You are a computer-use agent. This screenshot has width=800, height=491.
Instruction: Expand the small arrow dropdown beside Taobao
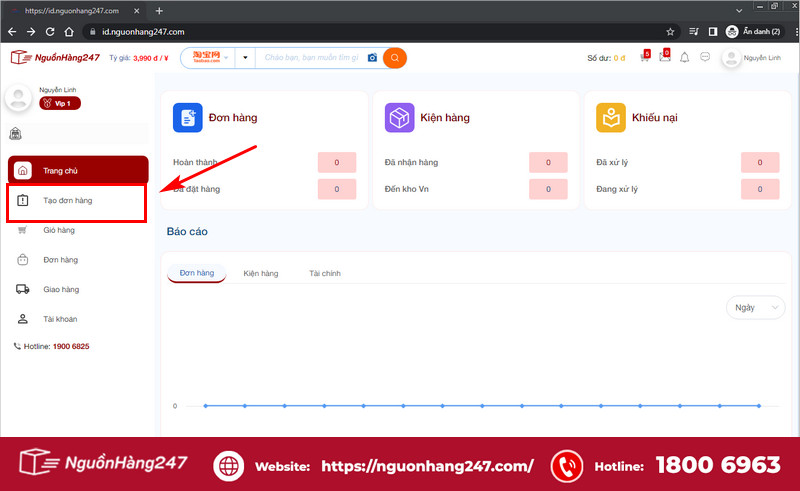click(x=245, y=58)
